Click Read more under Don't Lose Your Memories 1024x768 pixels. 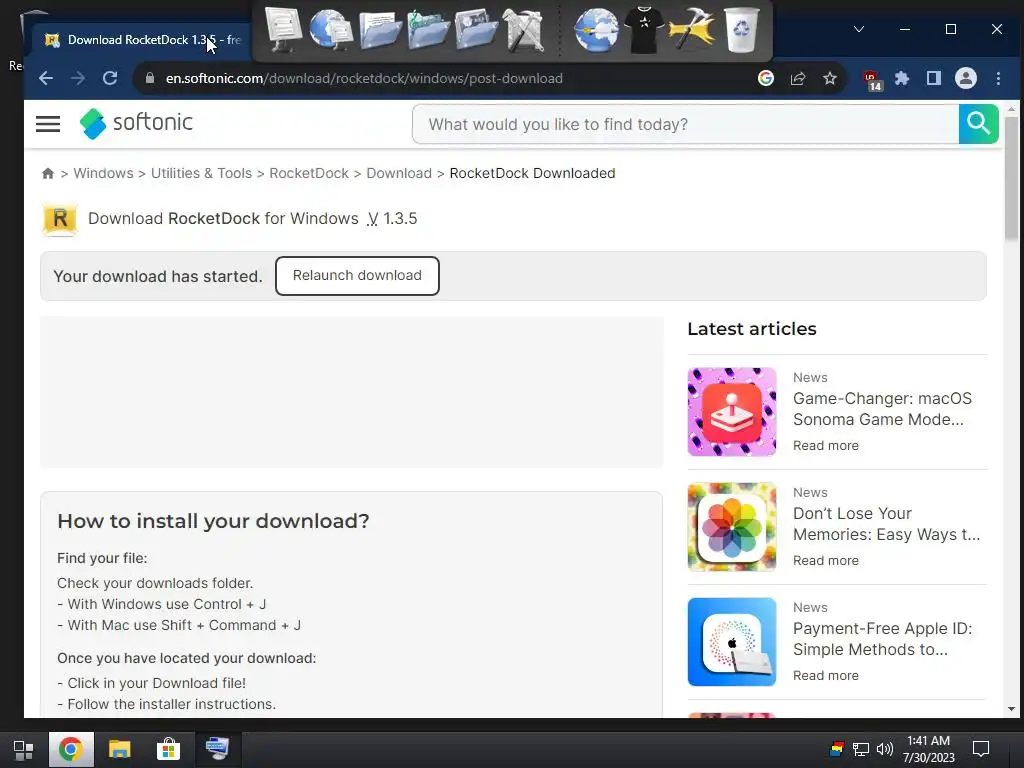825,560
